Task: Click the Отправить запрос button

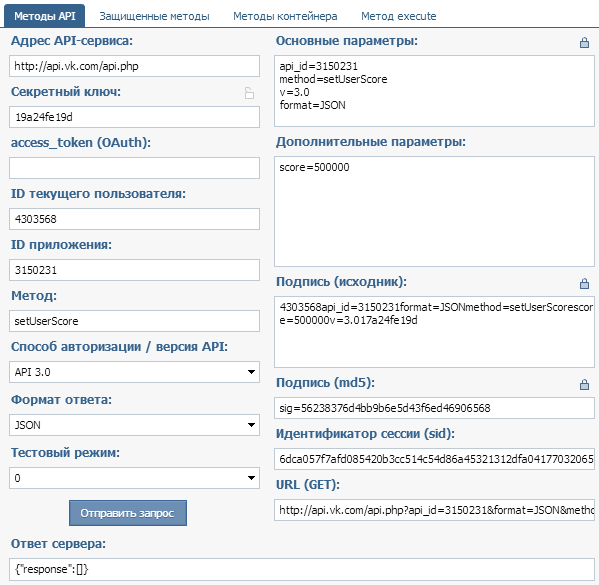Action: click(x=128, y=513)
